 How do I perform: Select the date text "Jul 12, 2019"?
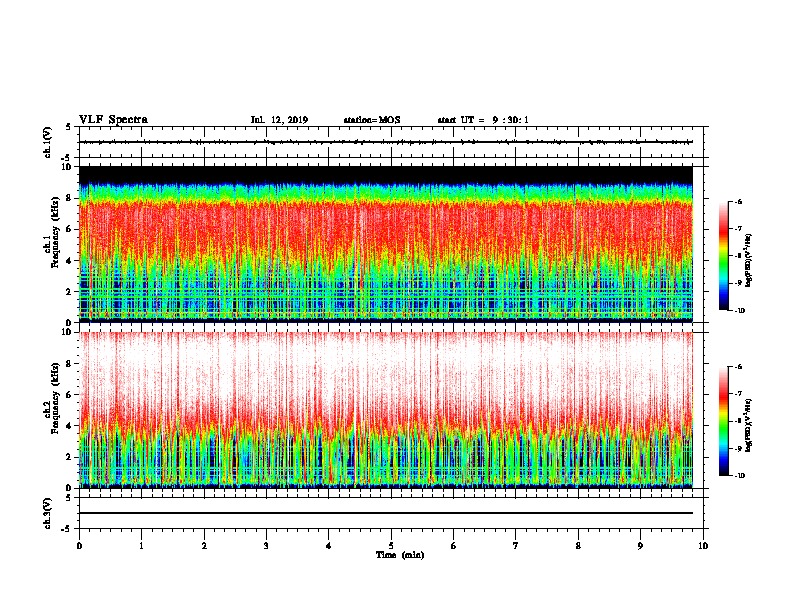pyautogui.click(x=279, y=120)
